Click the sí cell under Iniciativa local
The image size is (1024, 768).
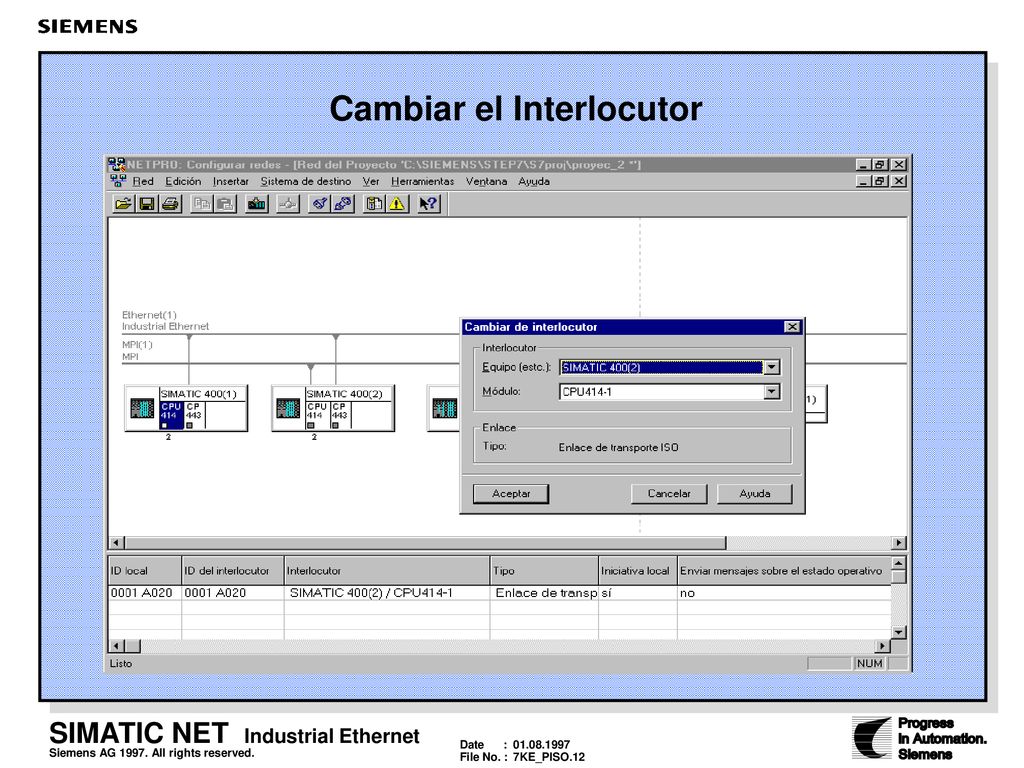tap(638, 593)
